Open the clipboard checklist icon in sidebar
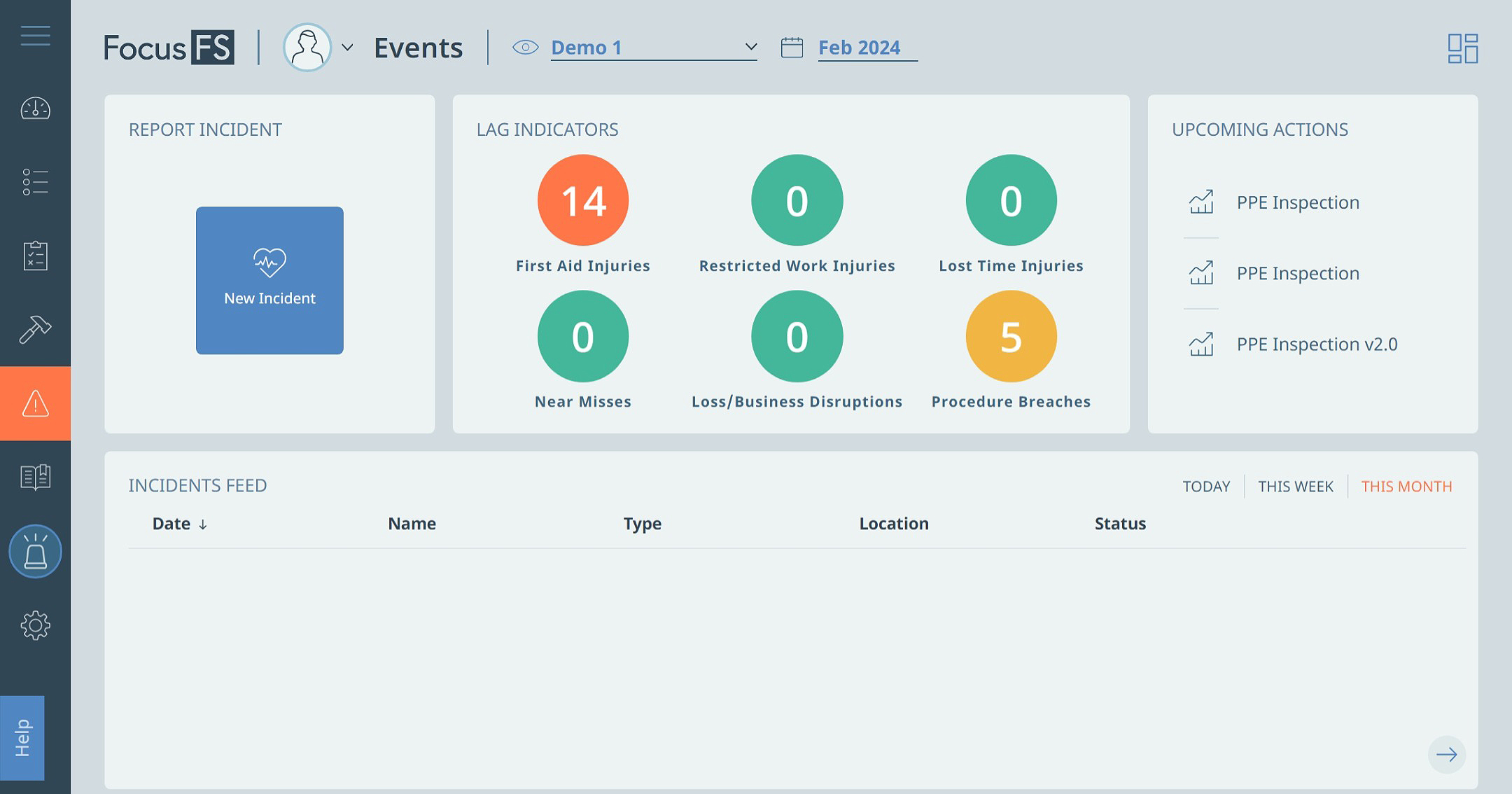 (35, 256)
